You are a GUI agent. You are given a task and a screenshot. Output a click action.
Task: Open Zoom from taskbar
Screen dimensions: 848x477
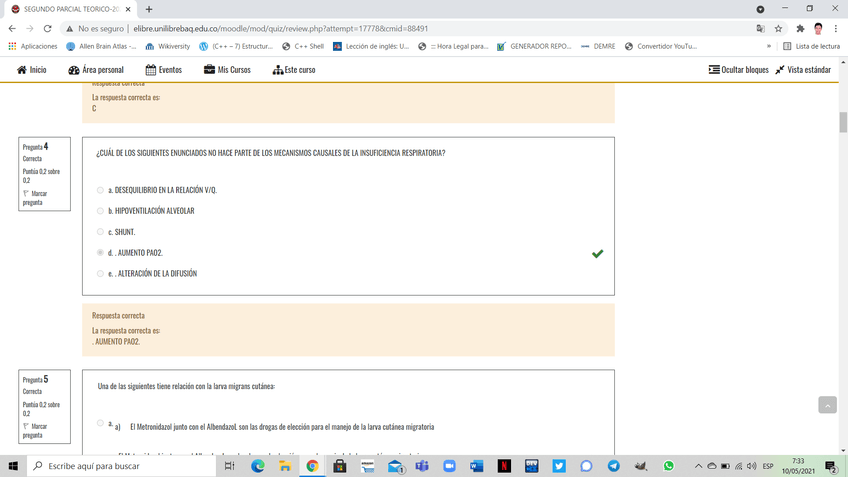(449, 466)
